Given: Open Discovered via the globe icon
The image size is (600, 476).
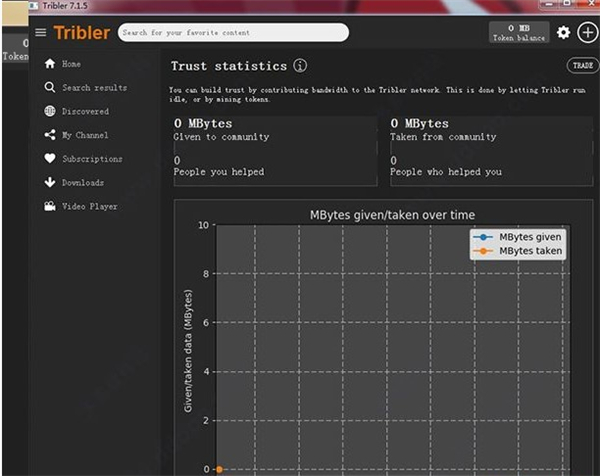Looking at the screenshot, I should 50,111.
